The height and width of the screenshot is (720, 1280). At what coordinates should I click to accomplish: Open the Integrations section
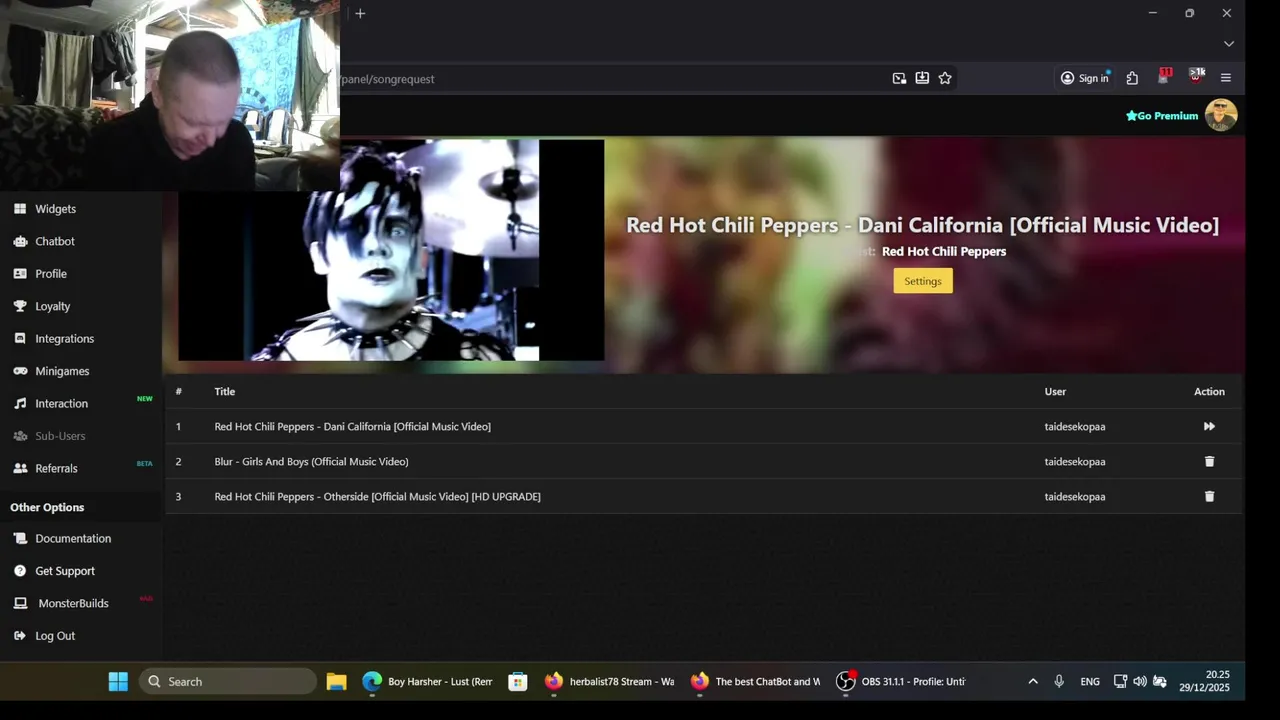click(64, 339)
